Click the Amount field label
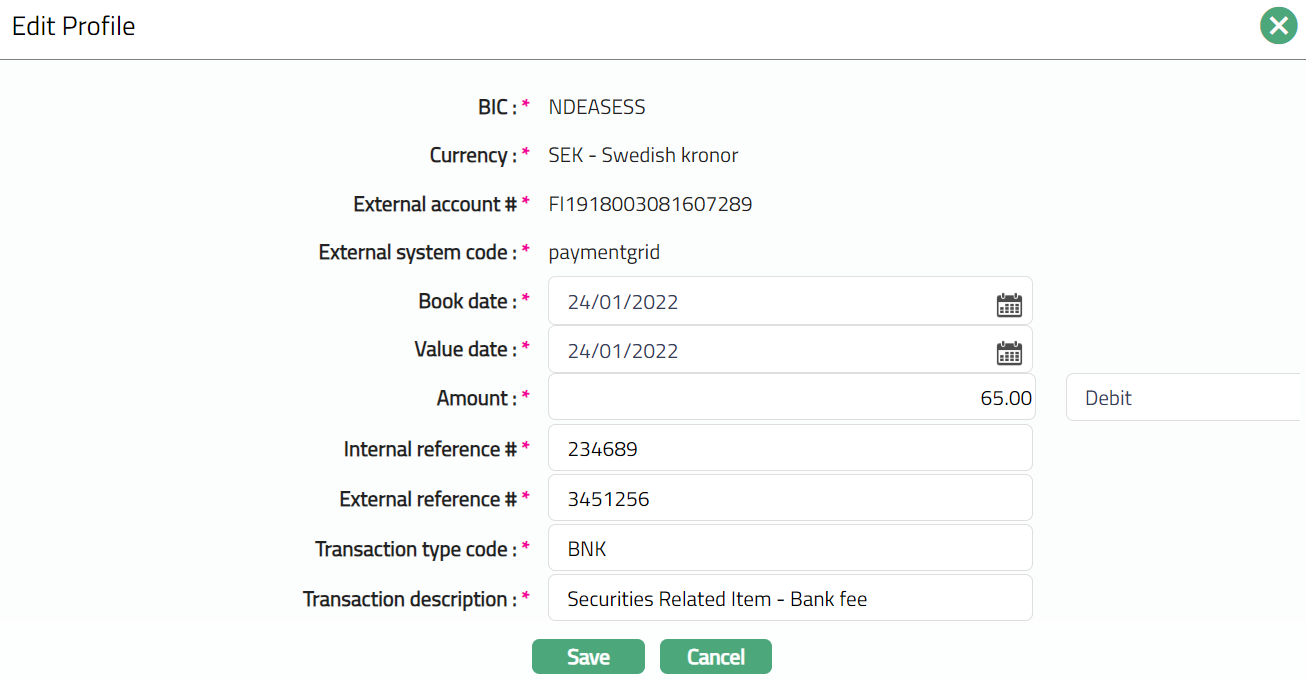 click(x=476, y=398)
